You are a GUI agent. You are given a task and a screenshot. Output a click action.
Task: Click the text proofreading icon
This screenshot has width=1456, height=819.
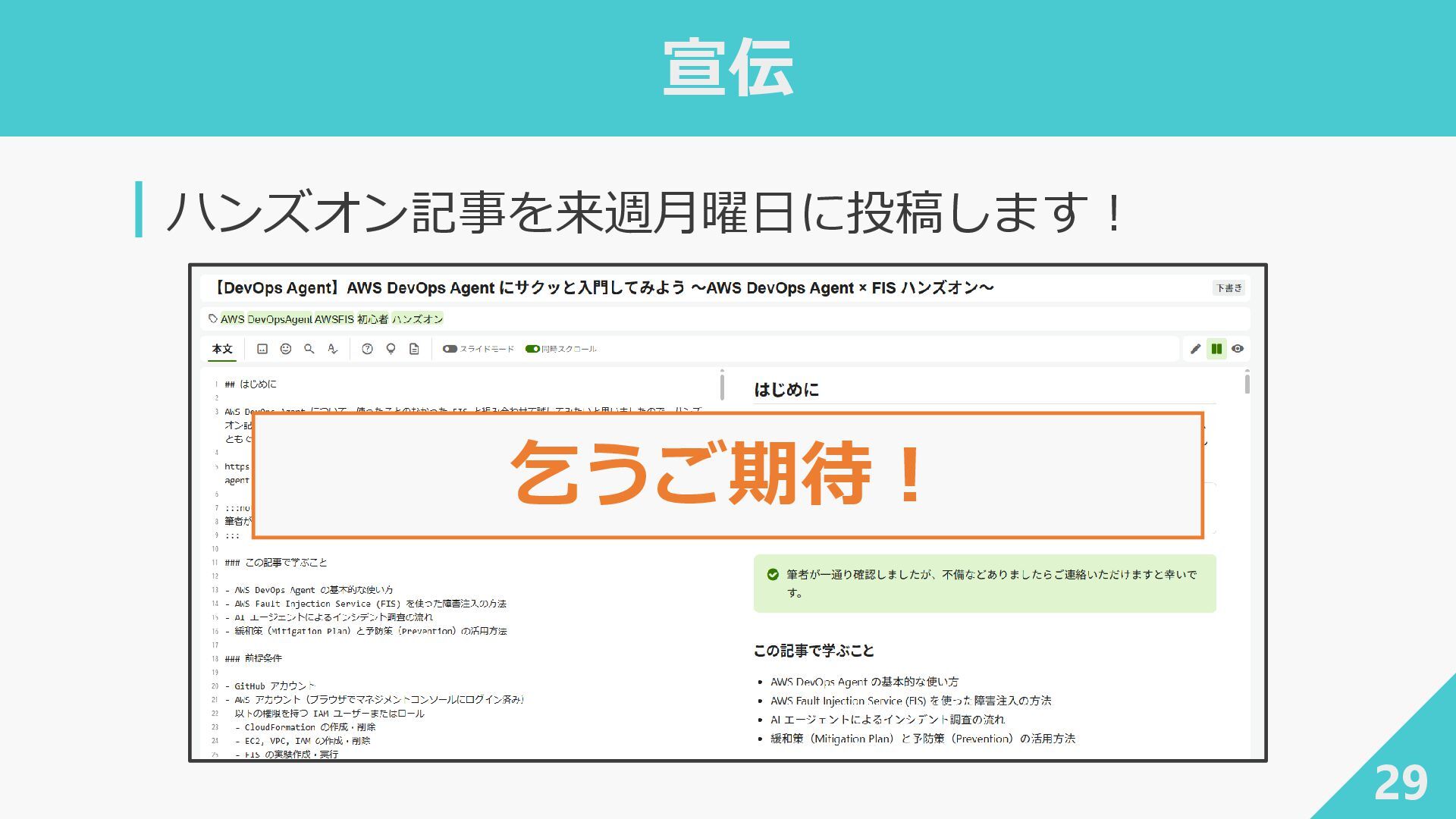(x=332, y=349)
